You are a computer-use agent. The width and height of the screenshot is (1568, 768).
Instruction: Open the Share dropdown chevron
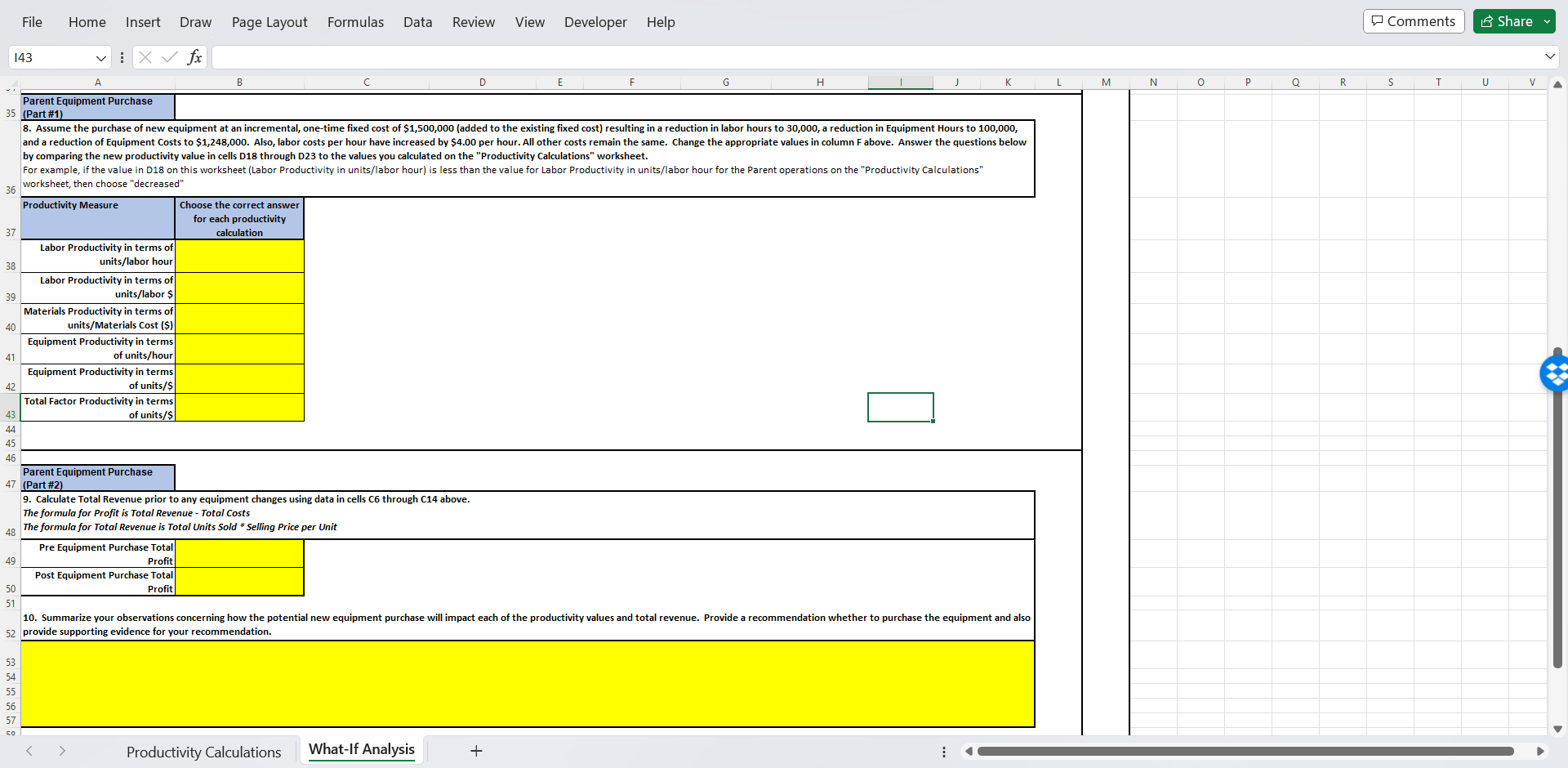point(1546,20)
